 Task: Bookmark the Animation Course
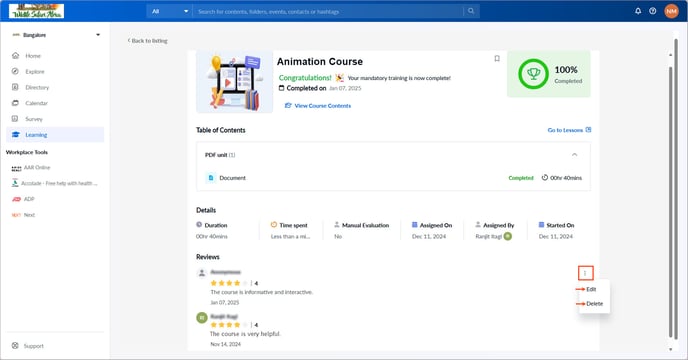click(497, 58)
